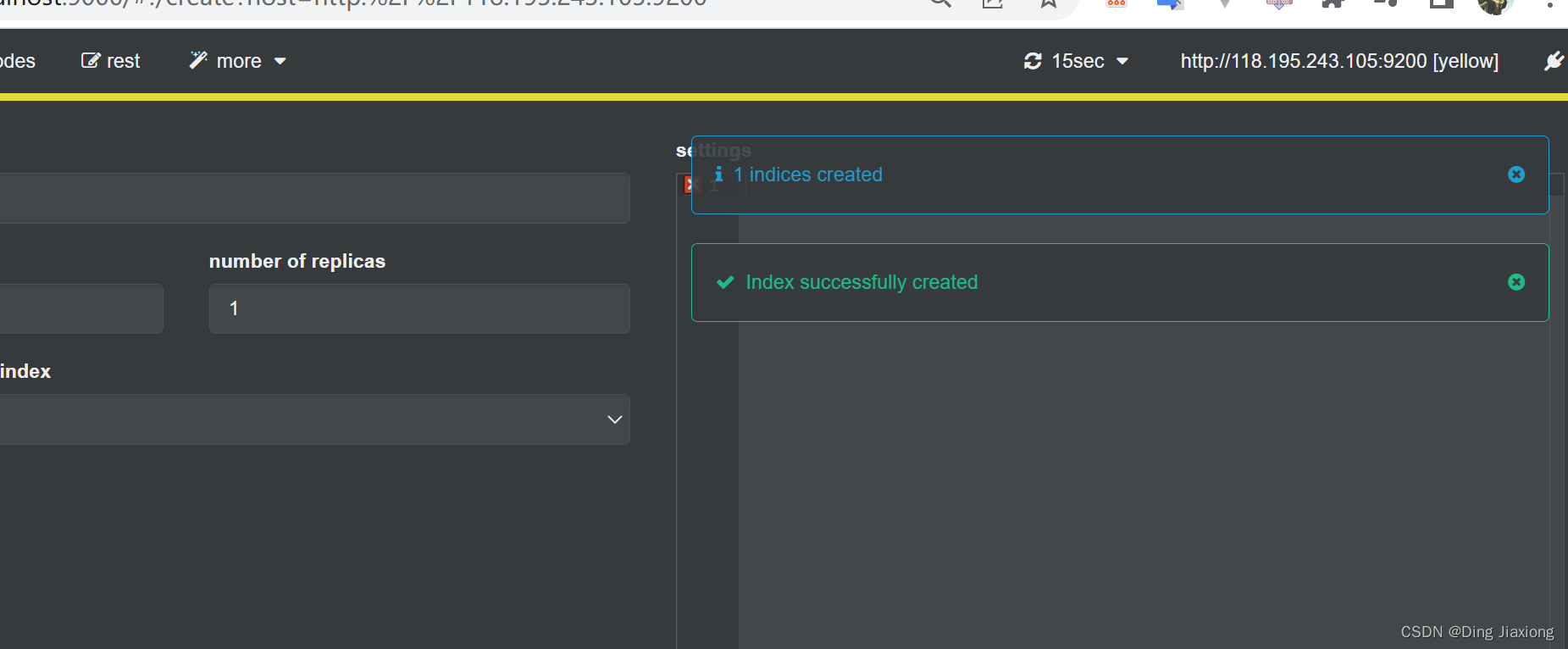The height and width of the screenshot is (649, 1568).
Task: Click the number of replicas input field
Action: tap(419, 308)
